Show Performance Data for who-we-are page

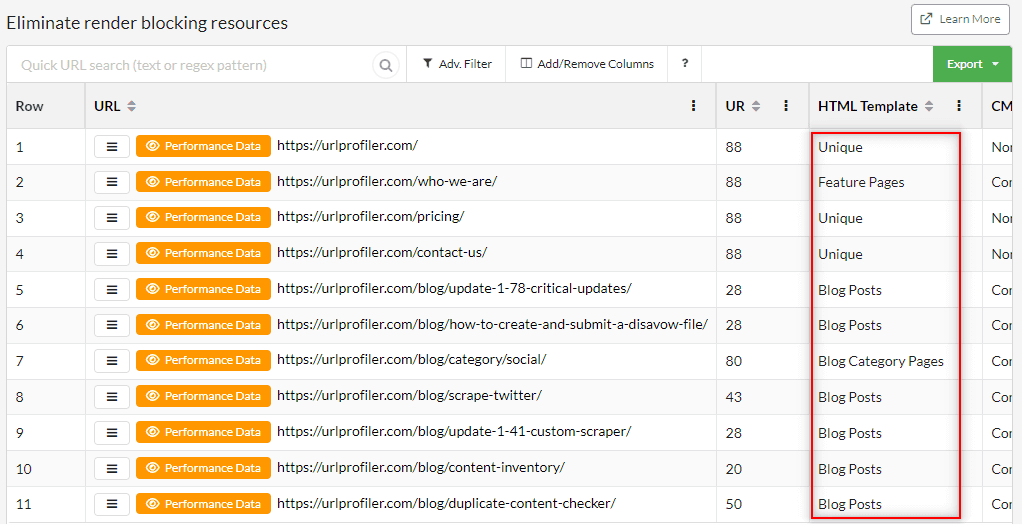click(x=203, y=182)
